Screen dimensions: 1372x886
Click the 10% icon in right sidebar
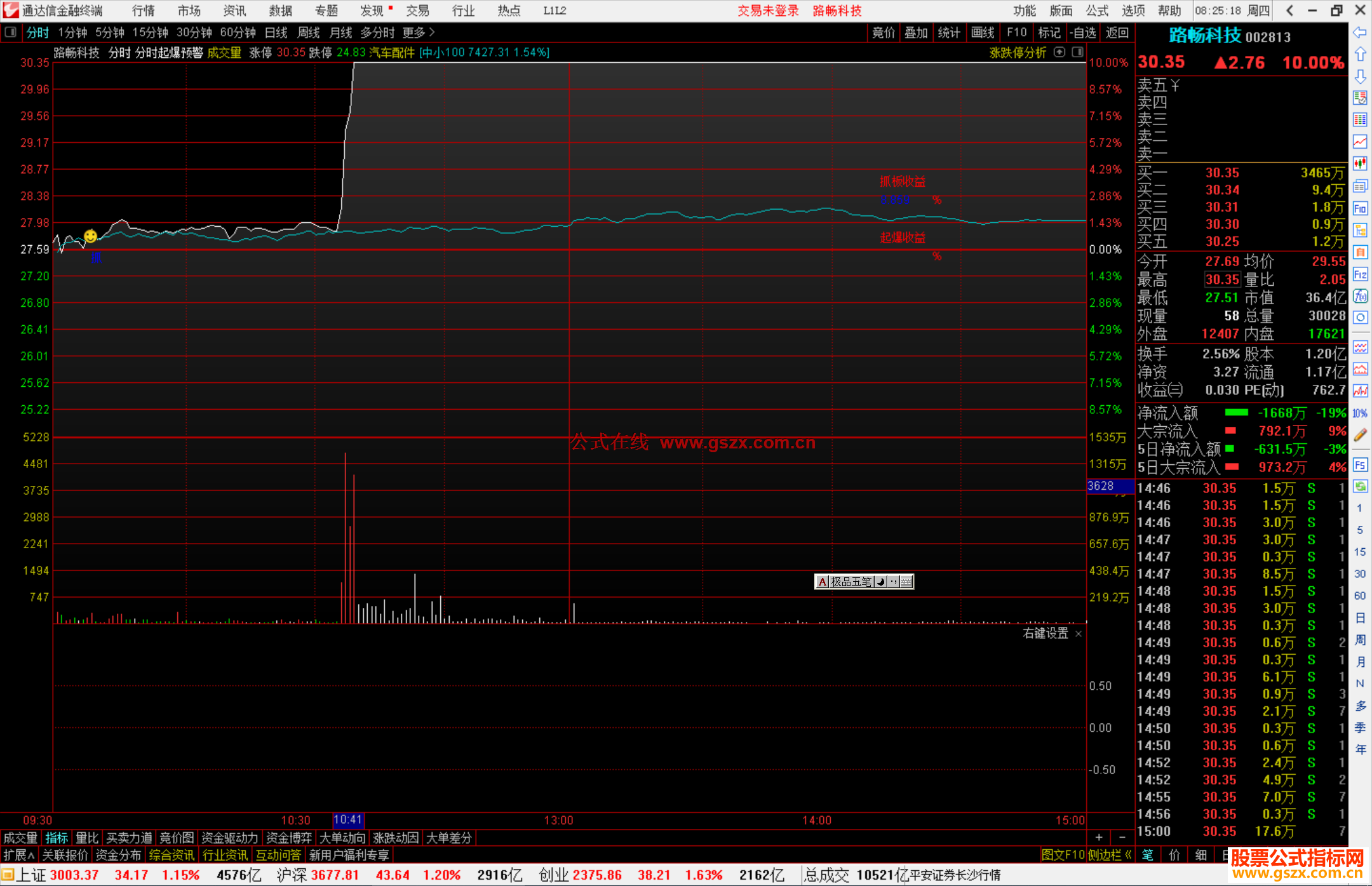1360,413
